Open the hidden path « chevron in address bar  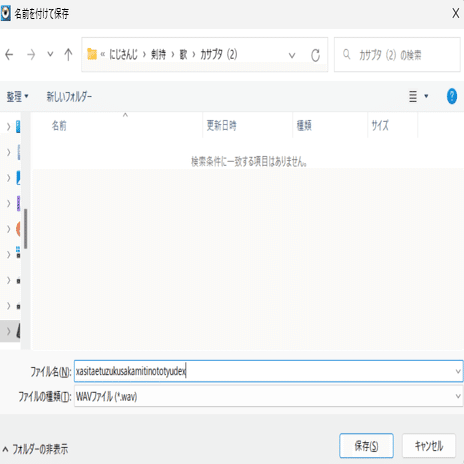click(103, 54)
